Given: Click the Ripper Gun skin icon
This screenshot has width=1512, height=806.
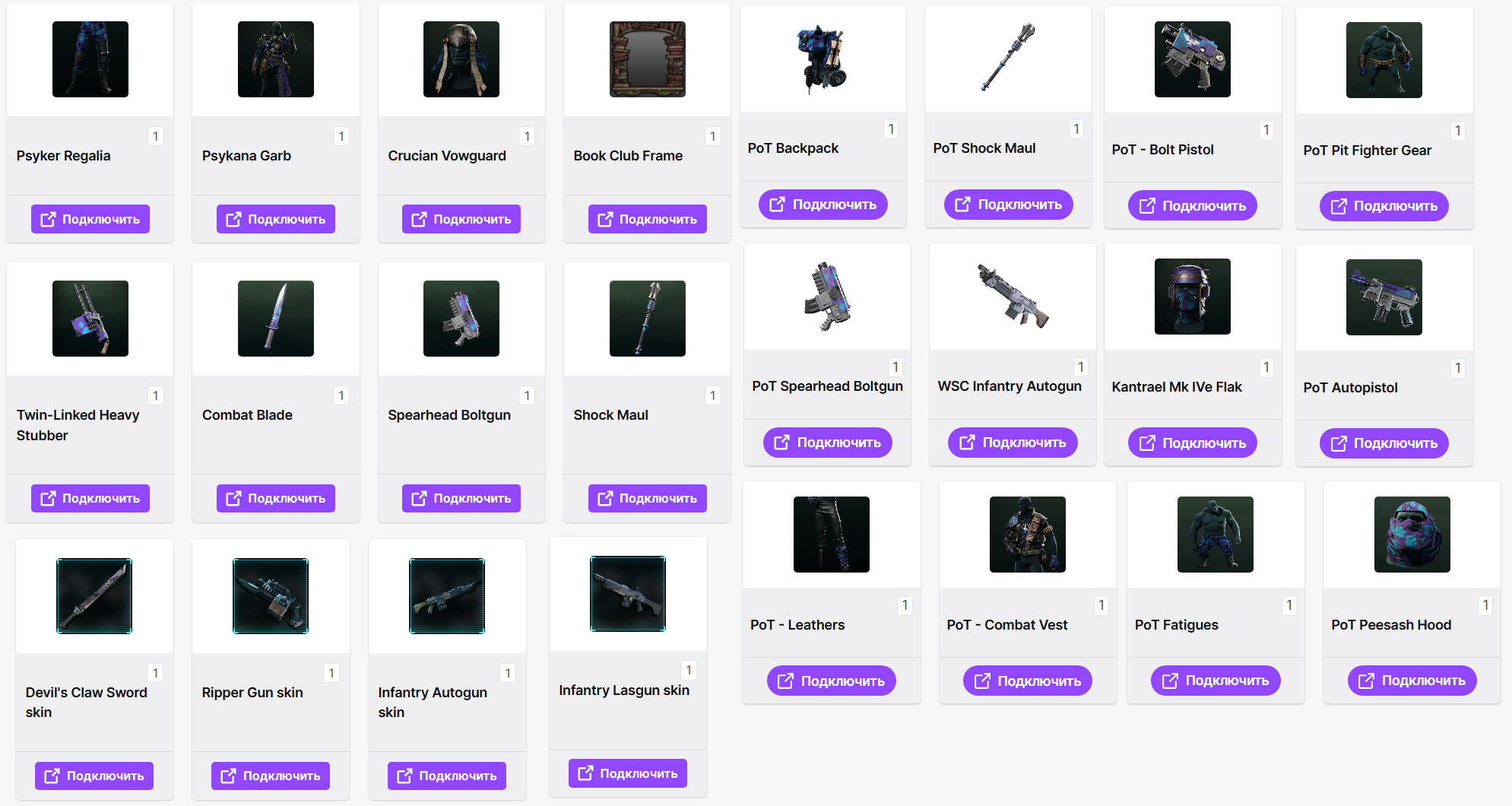Looking at the screenshot, I should (x=271, y=596).
